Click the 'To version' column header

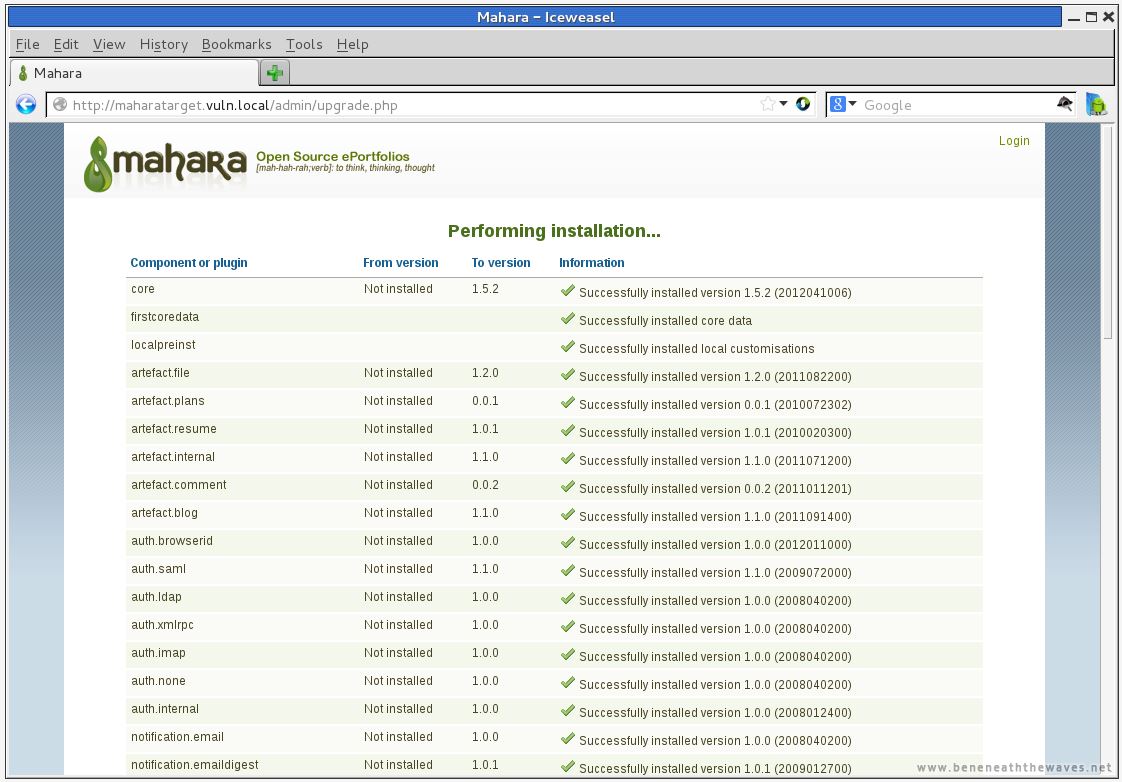(501, 263)
